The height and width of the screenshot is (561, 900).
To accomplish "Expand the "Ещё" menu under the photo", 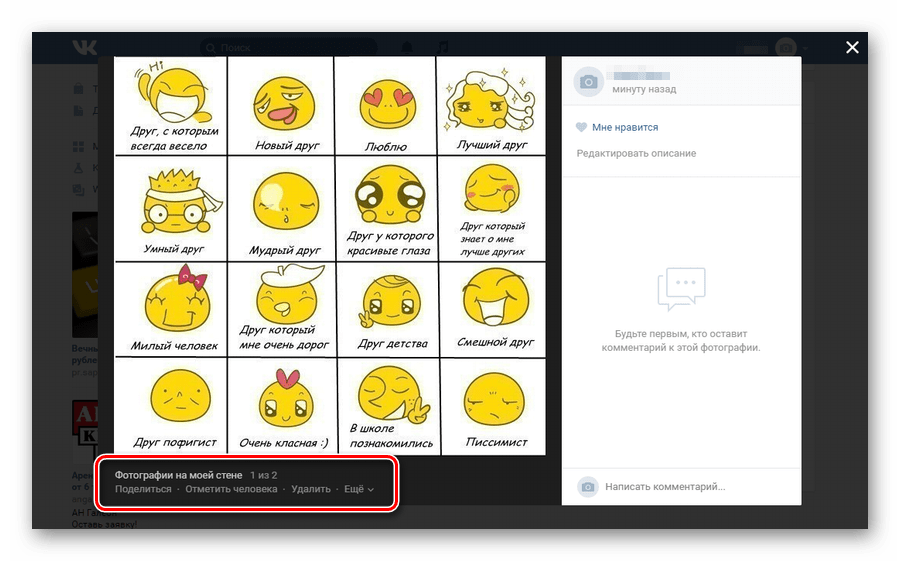I will [358, 490].
